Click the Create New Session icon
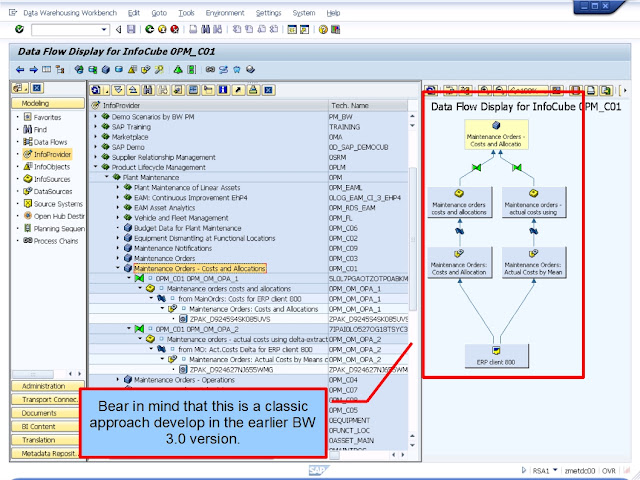 coord(292,29)
